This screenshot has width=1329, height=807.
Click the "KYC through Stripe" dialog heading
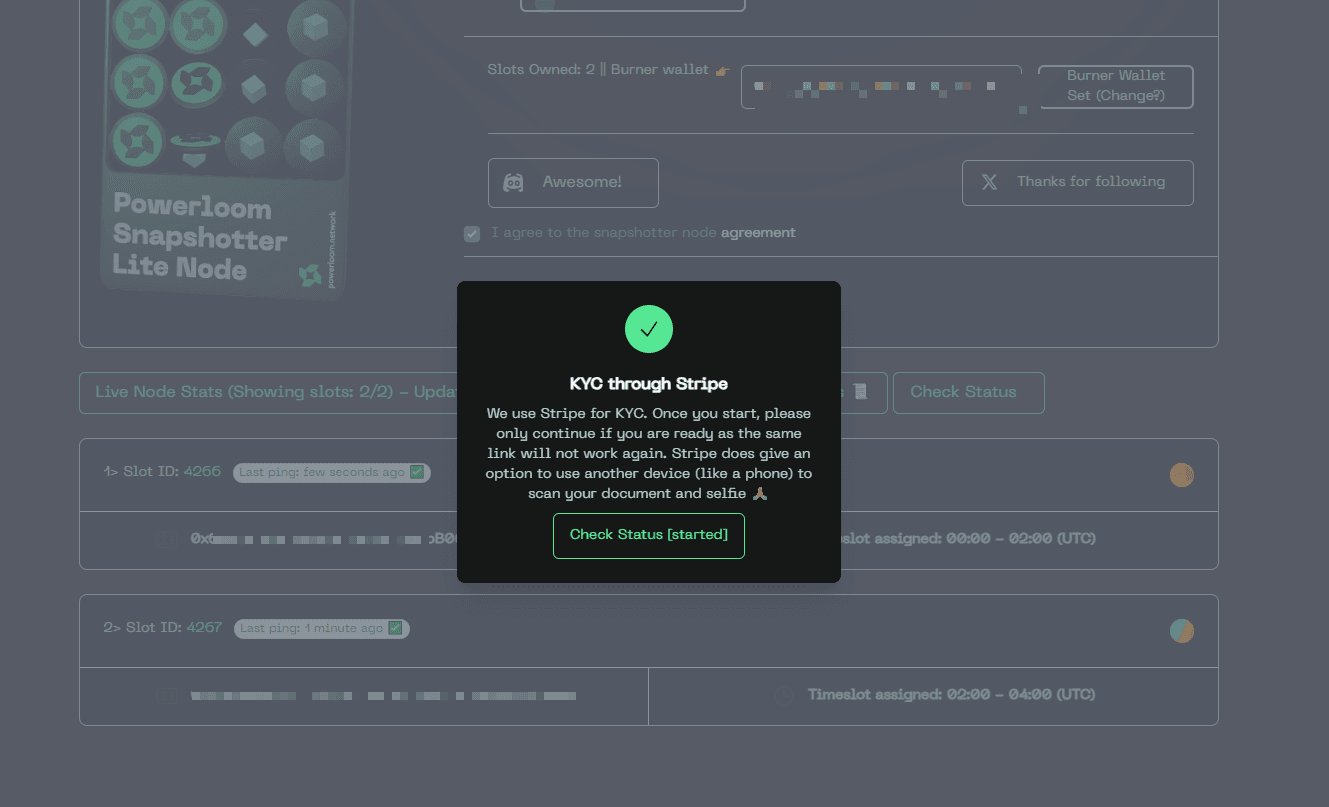pyautogui.click(x=649, y=383)
